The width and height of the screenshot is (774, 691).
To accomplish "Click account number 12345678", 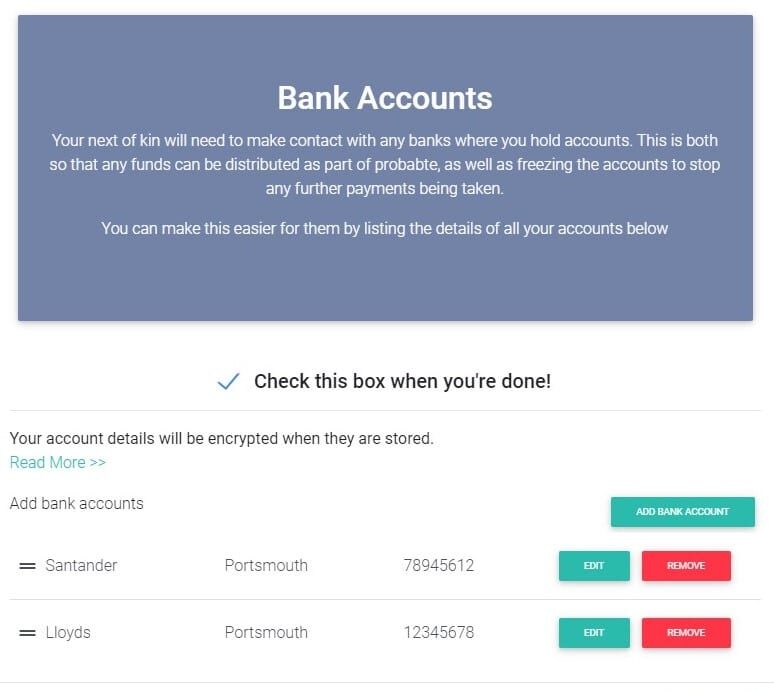I will [438, 633].
